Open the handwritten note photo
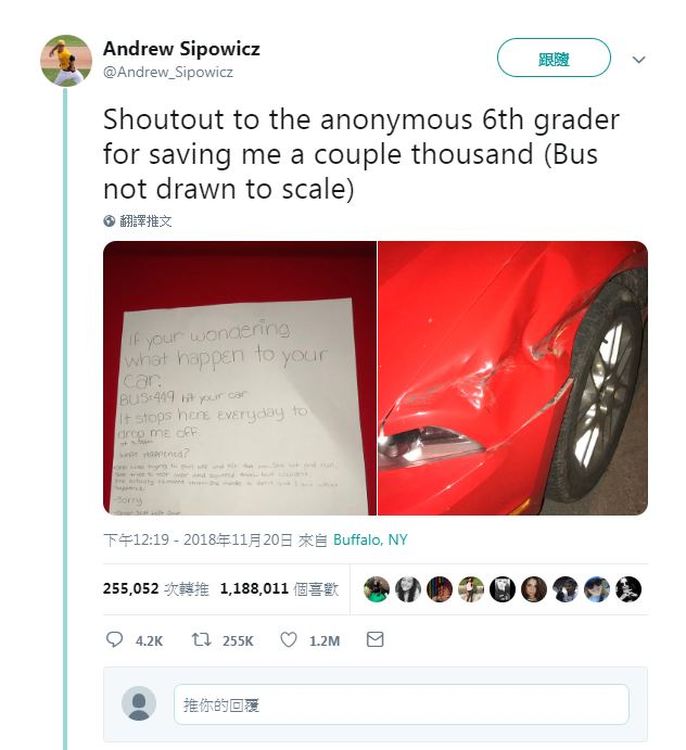 pyautogui.click(x=240, y=378)
